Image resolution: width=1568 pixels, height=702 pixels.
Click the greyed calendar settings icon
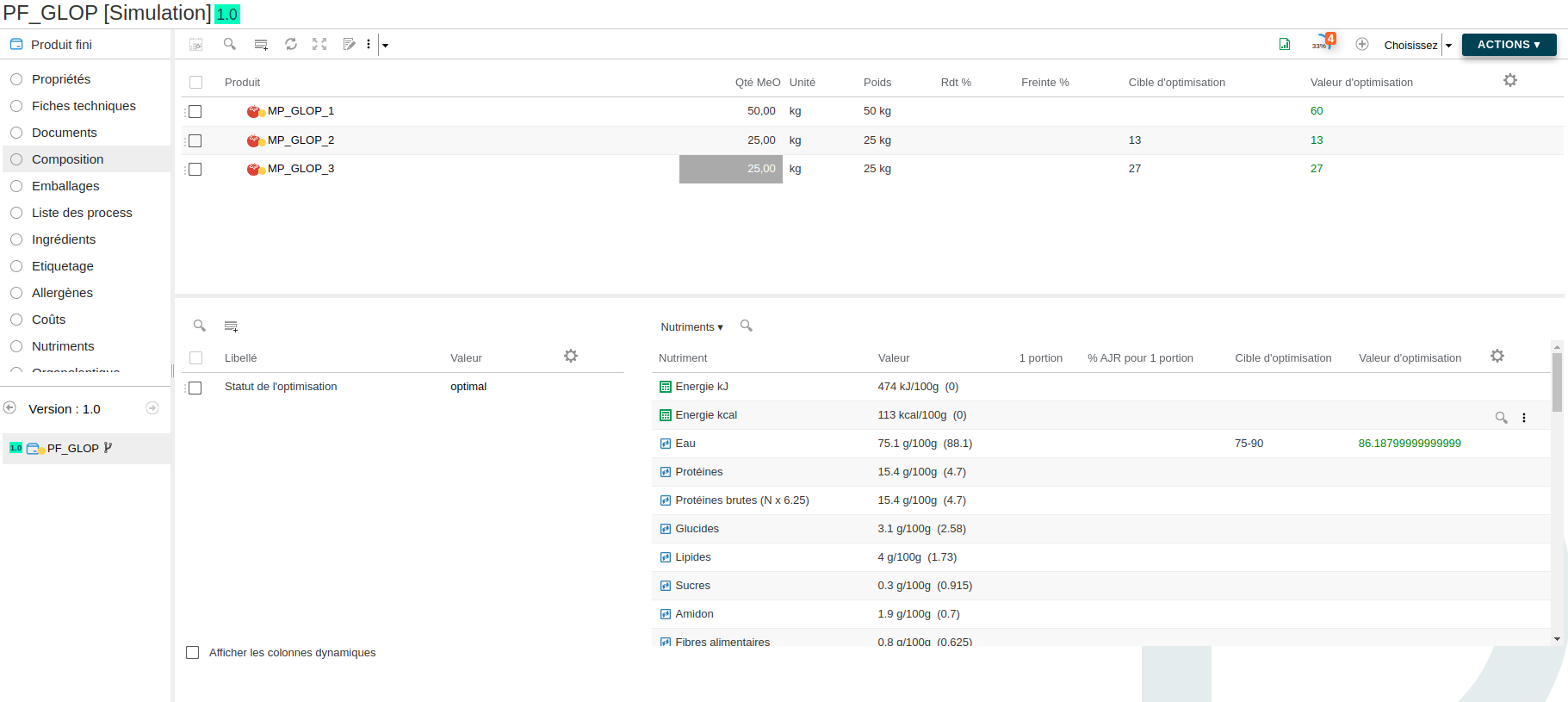(196, 44)
